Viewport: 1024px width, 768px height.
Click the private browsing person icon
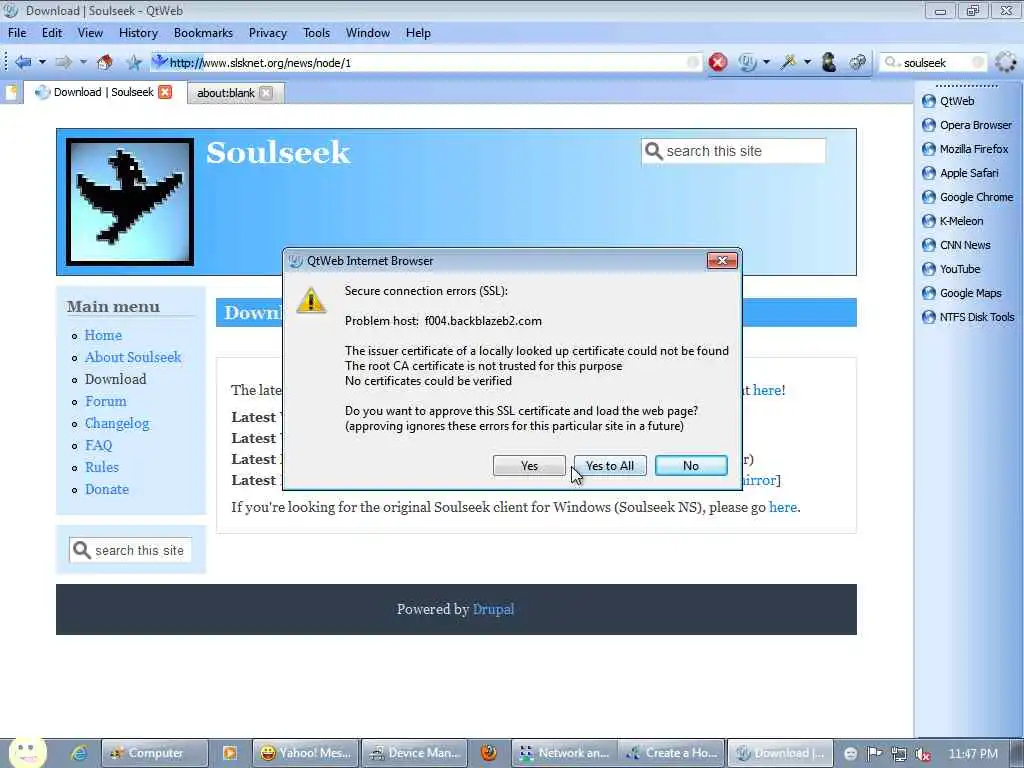[829, 63]
